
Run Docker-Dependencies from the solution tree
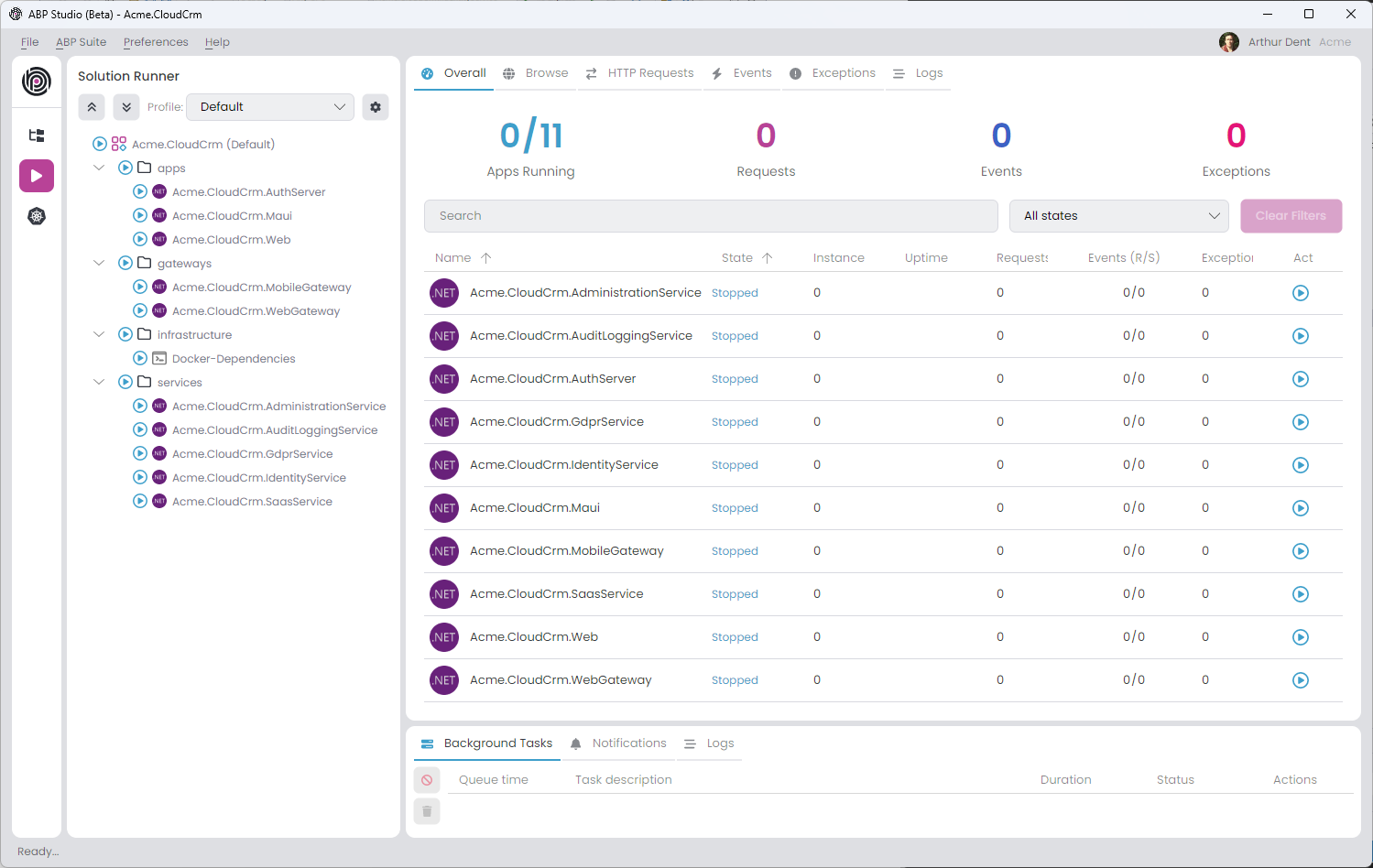pos(140,358)
